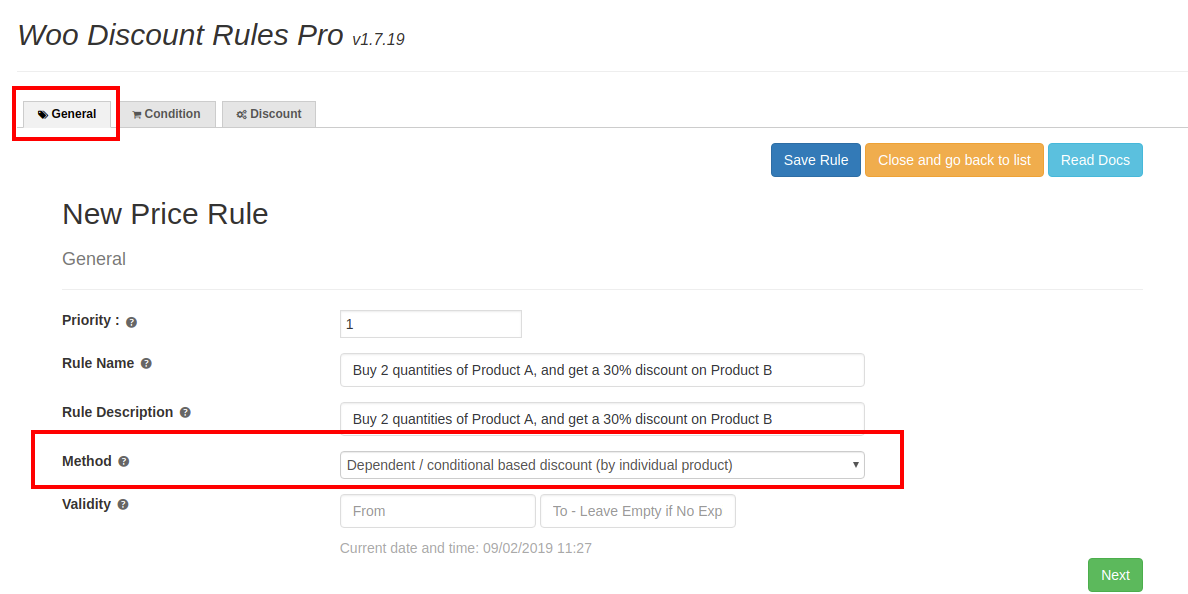This screenshot has width=1188, height=594.
Task: Open the help tooltip beside Rule Description
Action: tap(185, 412)
